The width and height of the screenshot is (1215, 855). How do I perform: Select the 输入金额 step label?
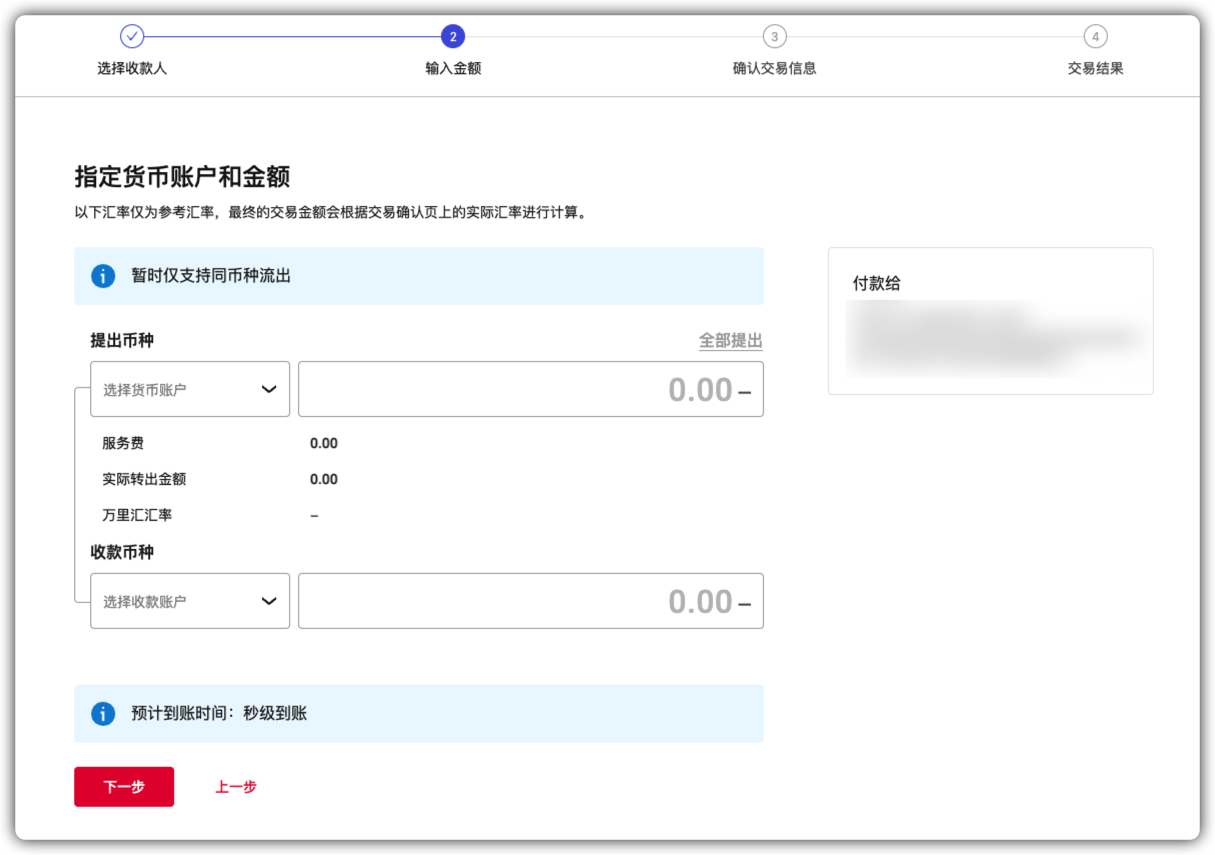[x=452, y=67]
